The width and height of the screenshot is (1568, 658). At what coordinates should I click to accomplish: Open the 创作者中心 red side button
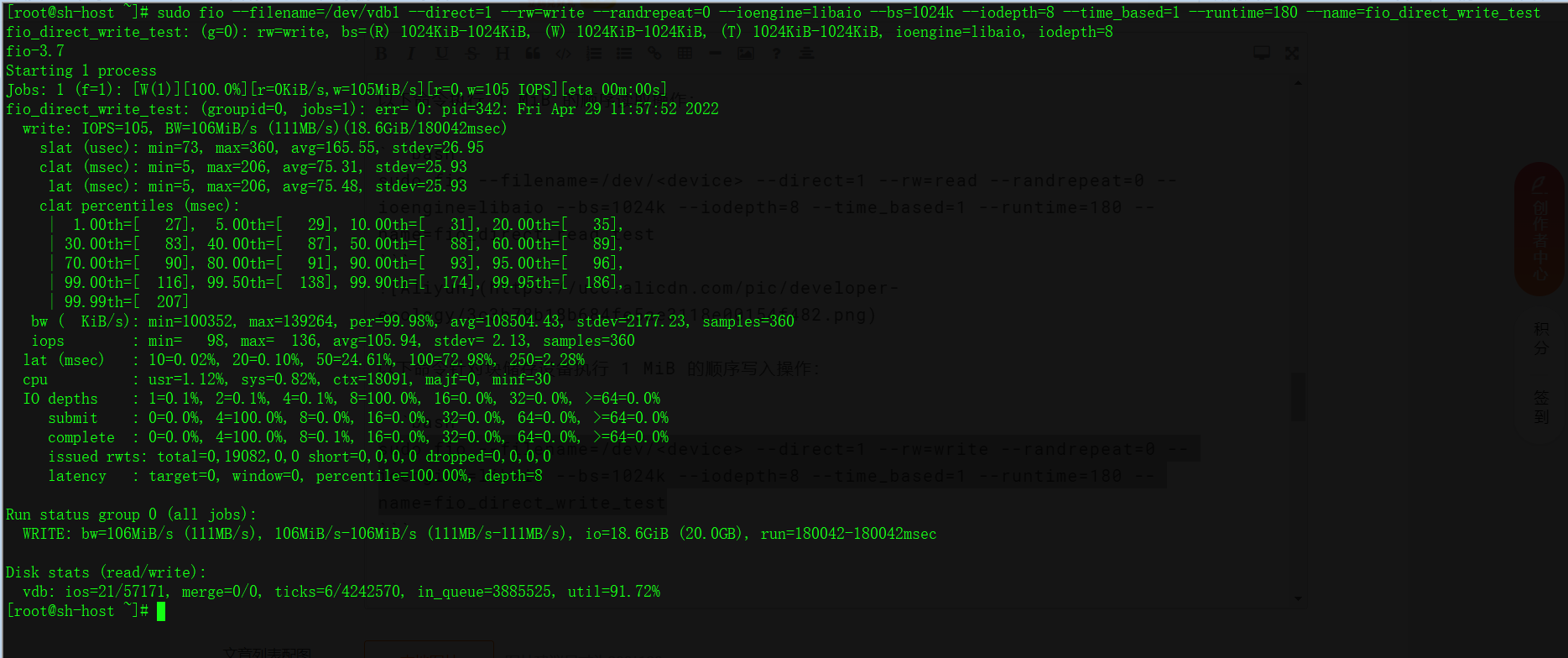(x=1540, y=228)
